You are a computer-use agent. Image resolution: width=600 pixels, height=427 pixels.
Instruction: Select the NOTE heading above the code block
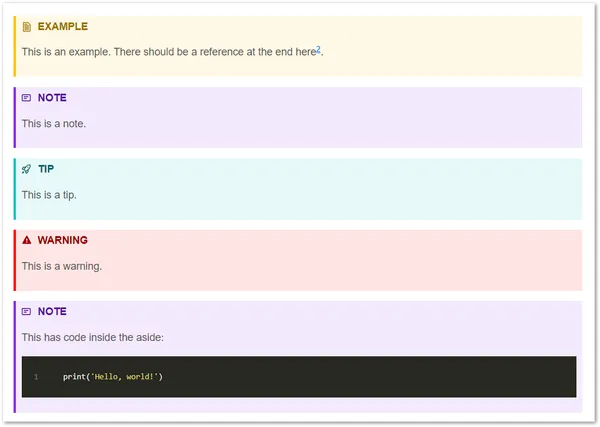coord(52,311)
